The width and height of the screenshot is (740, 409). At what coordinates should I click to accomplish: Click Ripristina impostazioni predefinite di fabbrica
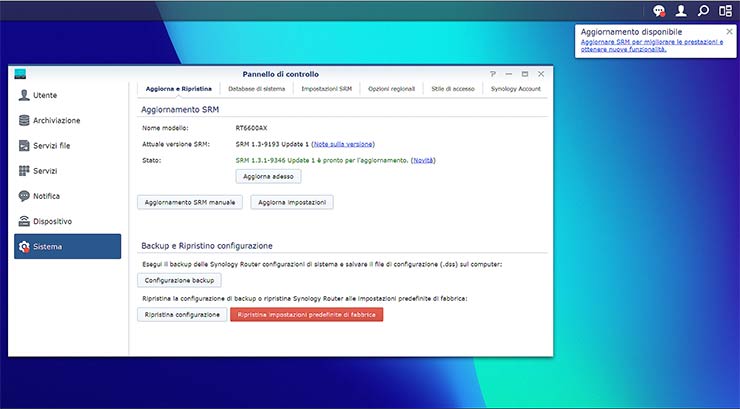pyautogui.click(x=306, y=314)
